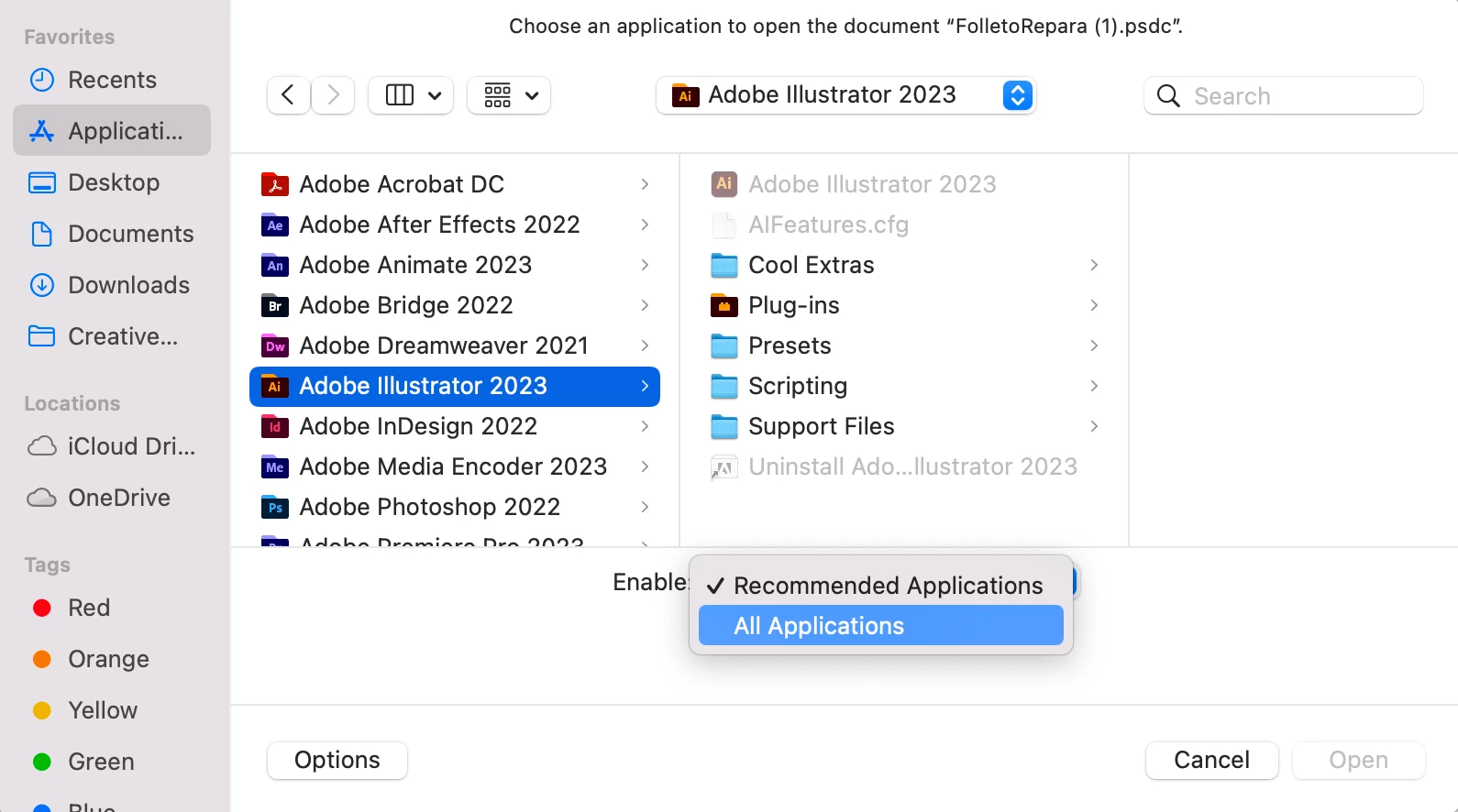Viewport: 1458px width, 812px height.
Task: Select Adobe After Effects 2022 row
Action: [x=455, y=225]
